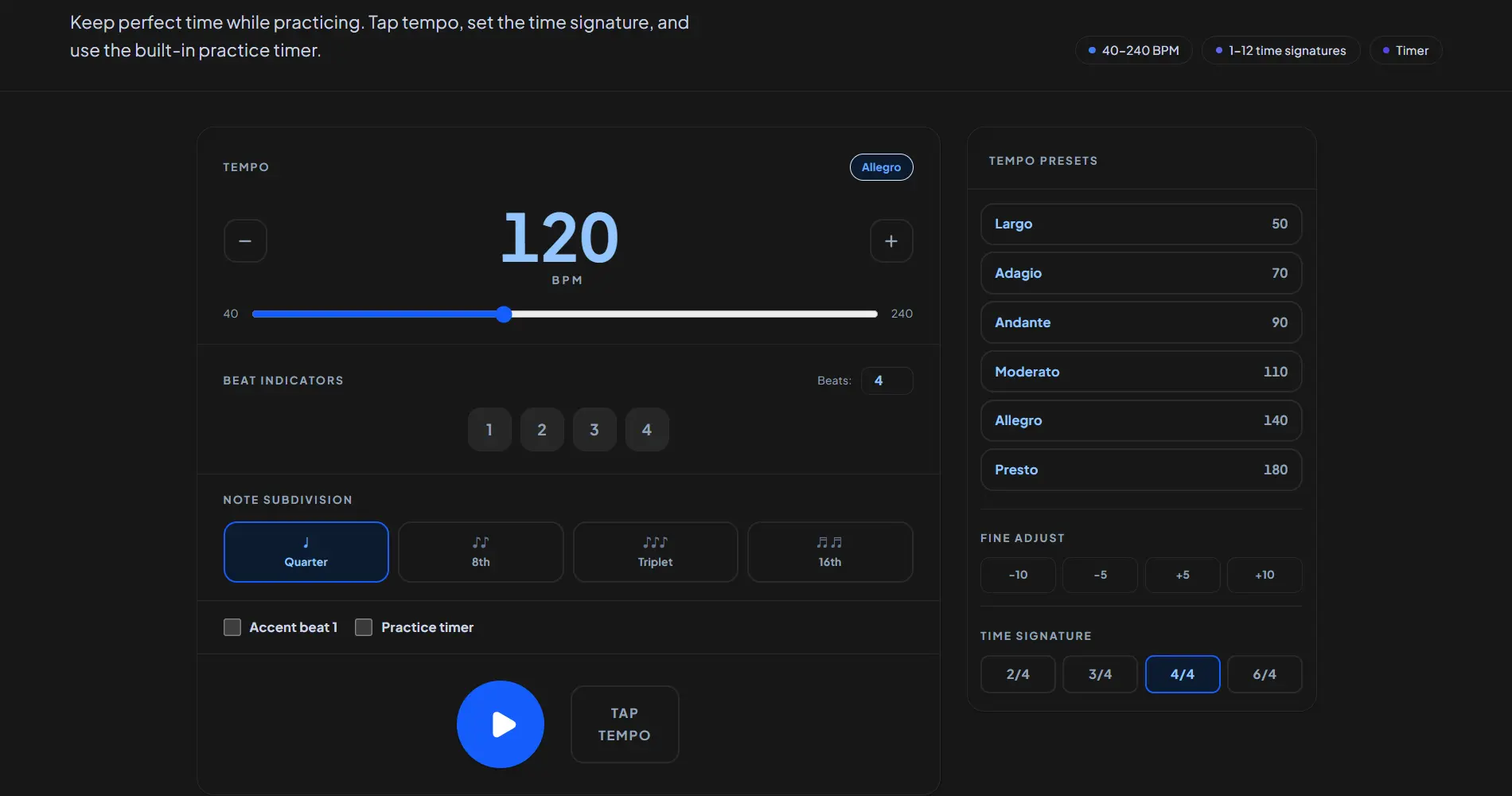Lower tempo by 5 with fine adjust
Screen dimensions: 1512x796
coord(1101,575)
